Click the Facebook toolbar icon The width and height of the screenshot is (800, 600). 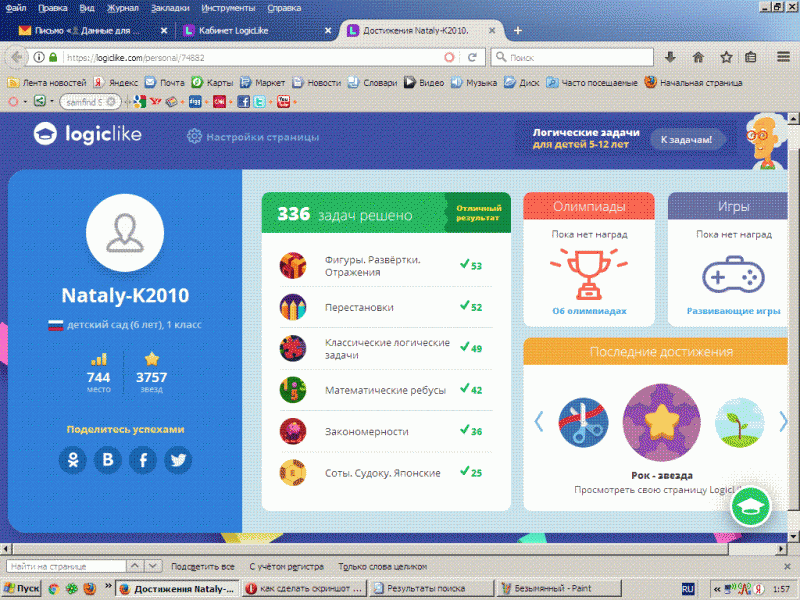243,102
